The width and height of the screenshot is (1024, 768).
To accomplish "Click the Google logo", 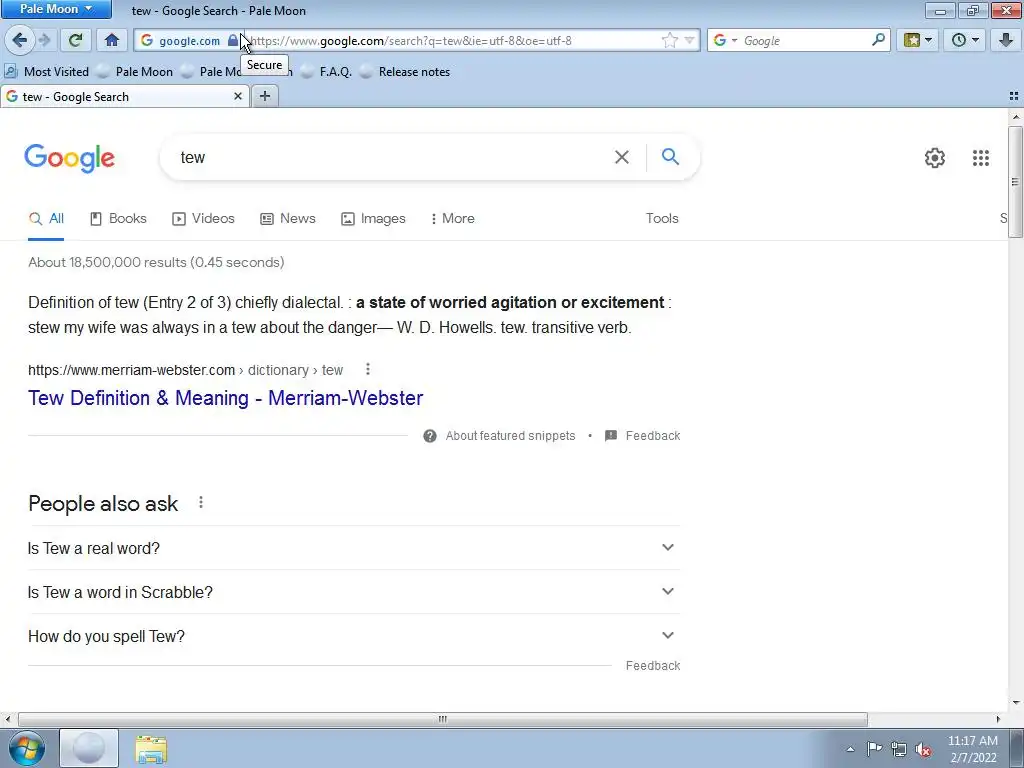I will (x=69, y=158).
